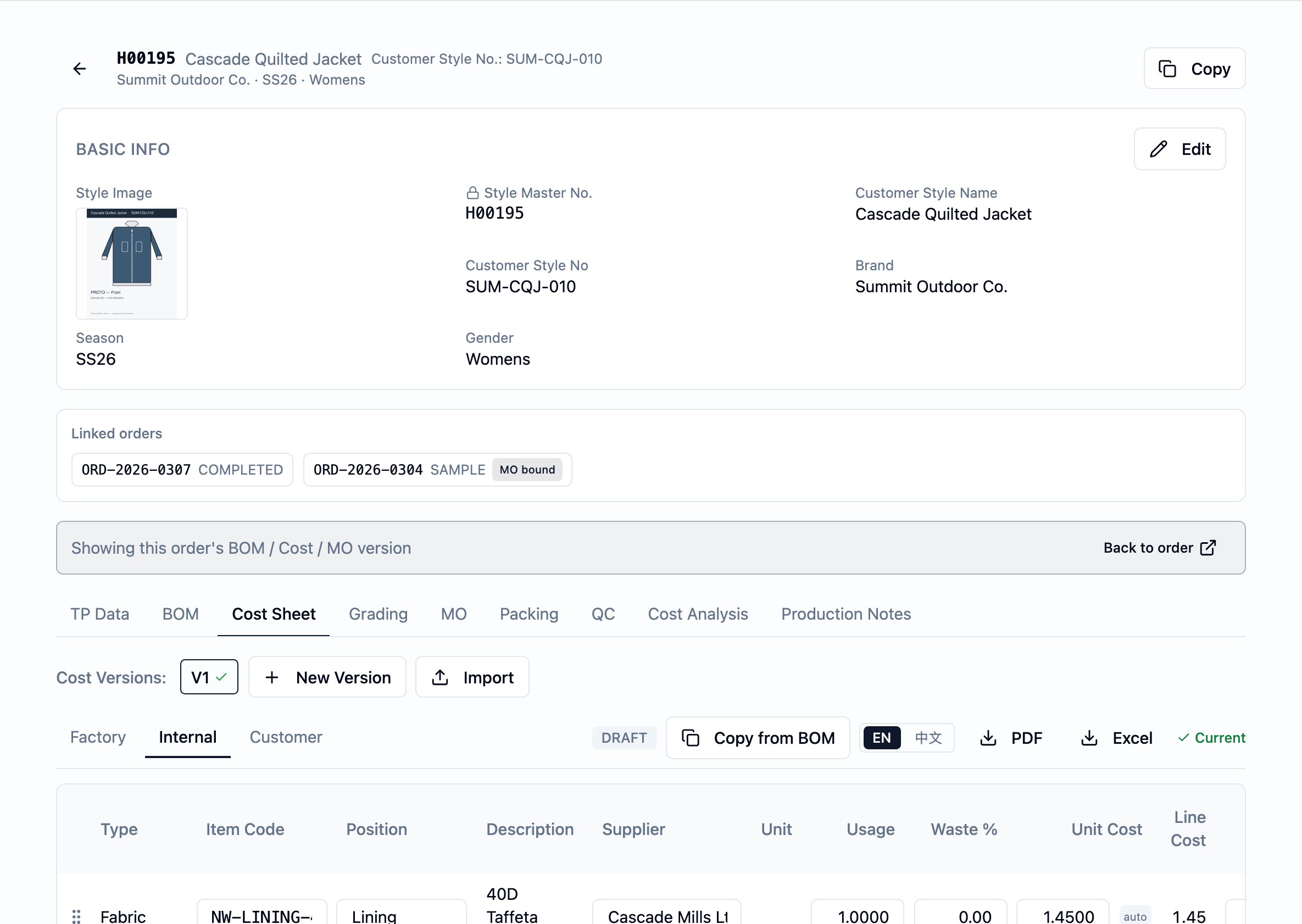Screen dimensions: 1302x924
Task: Click the external link icon beside Back to order
Action: (x=1208, y=547)
